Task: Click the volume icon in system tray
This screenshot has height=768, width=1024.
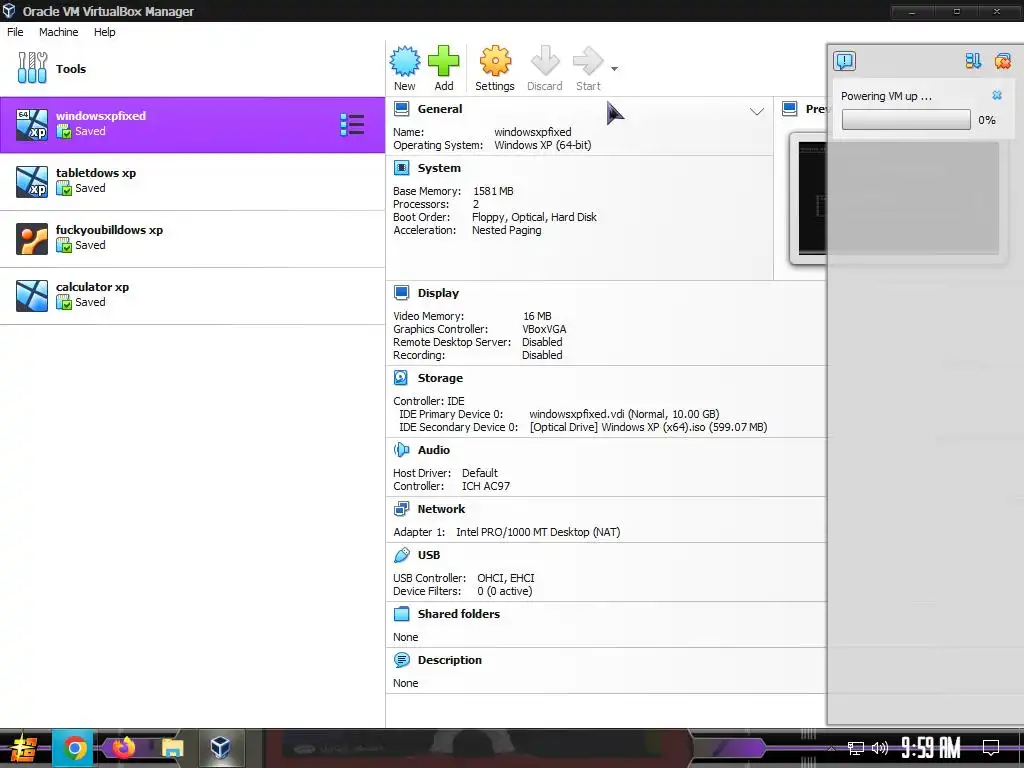Action: (880, 748)
